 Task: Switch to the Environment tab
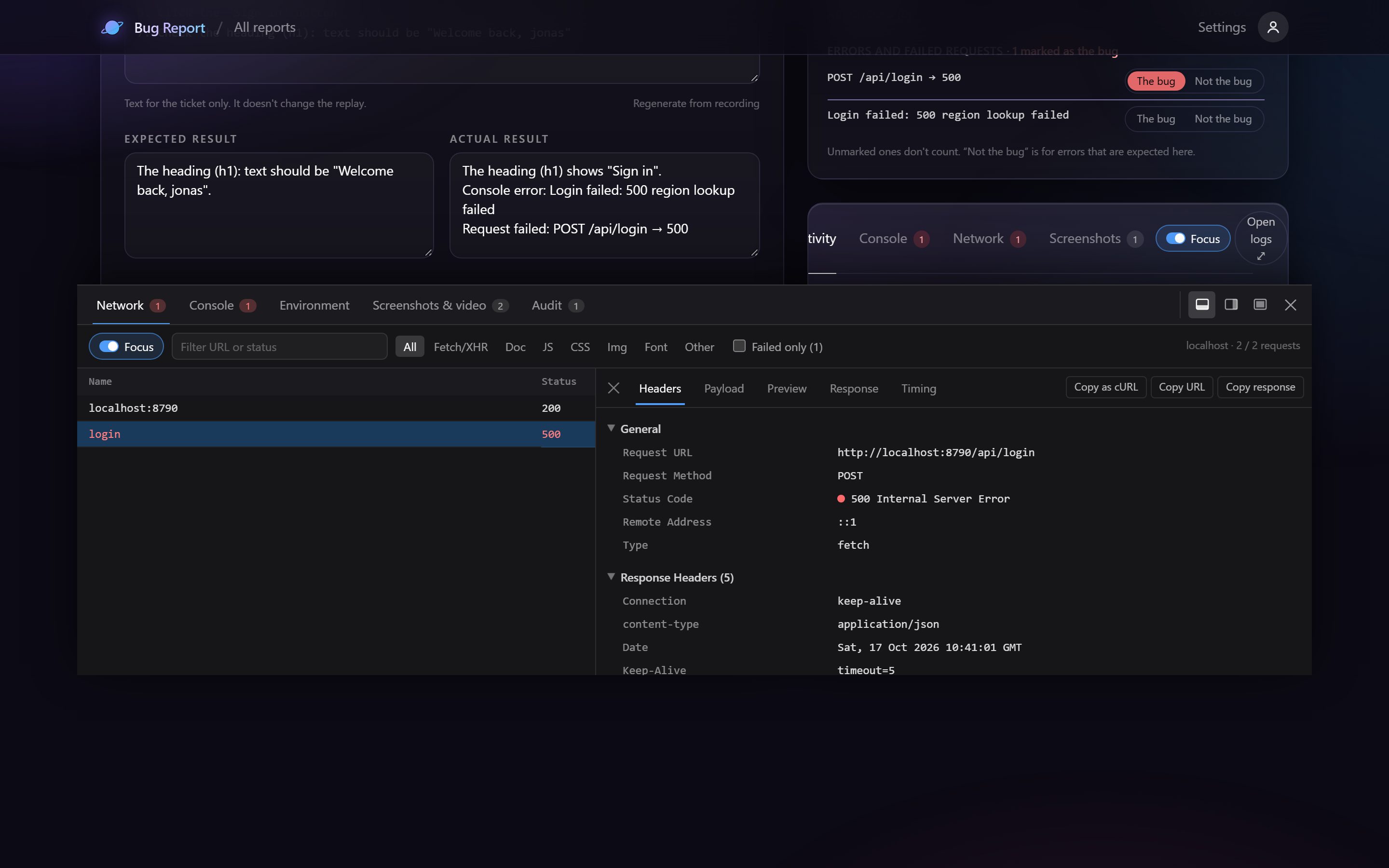[x=314, y=305]
